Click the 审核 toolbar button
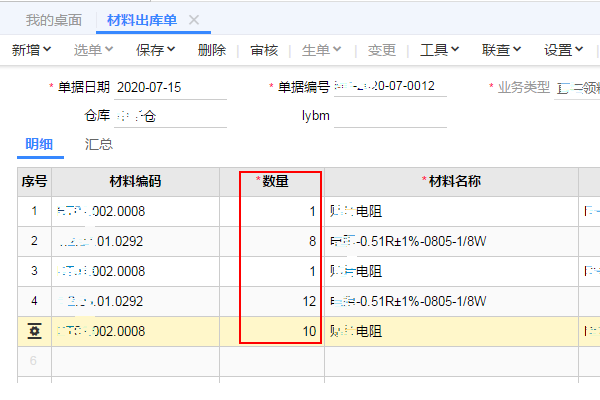This screenshot has height=400, width=600. [x=265, y=49]
